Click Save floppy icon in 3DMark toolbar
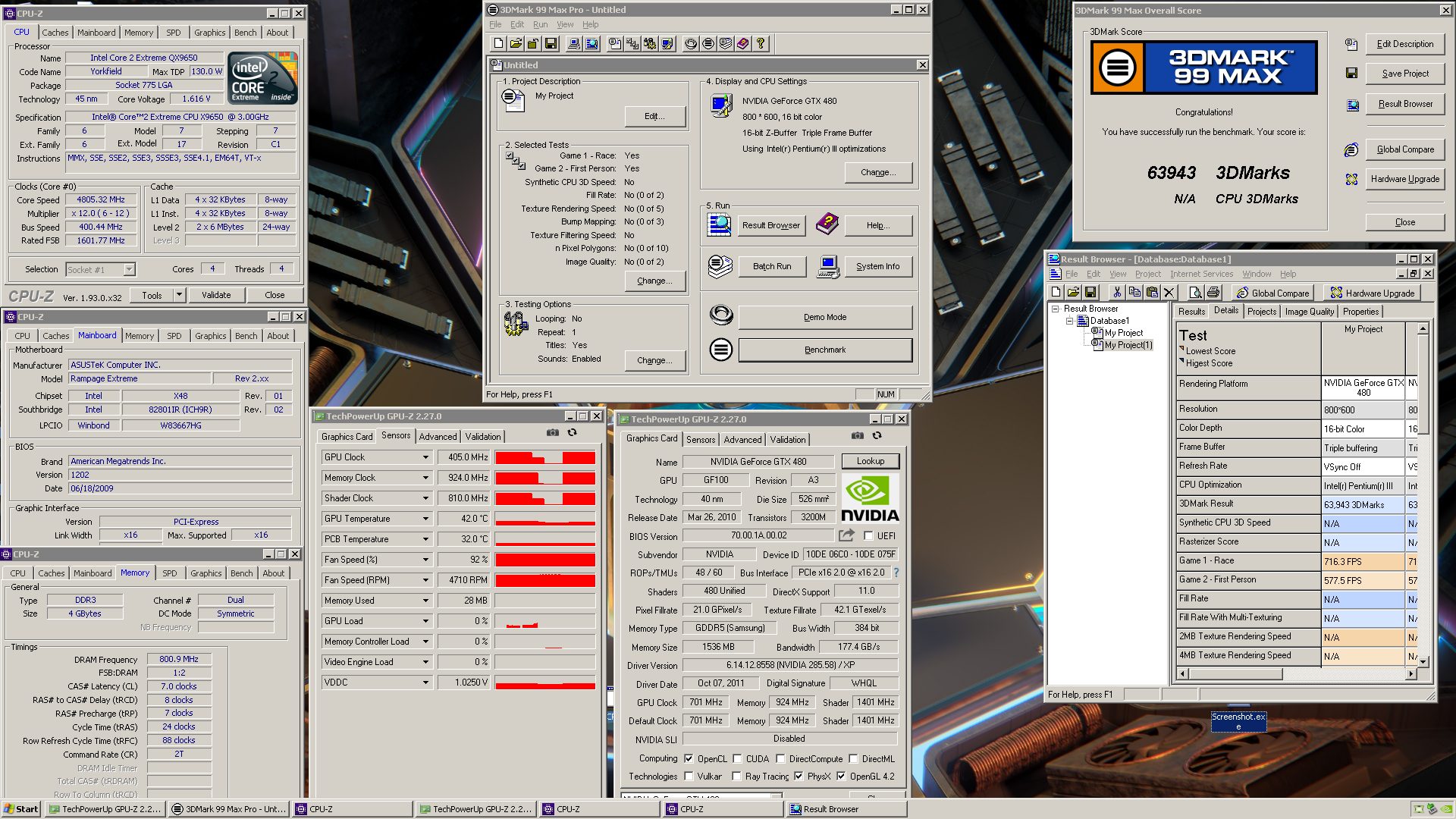 click(x=551, y=44)
